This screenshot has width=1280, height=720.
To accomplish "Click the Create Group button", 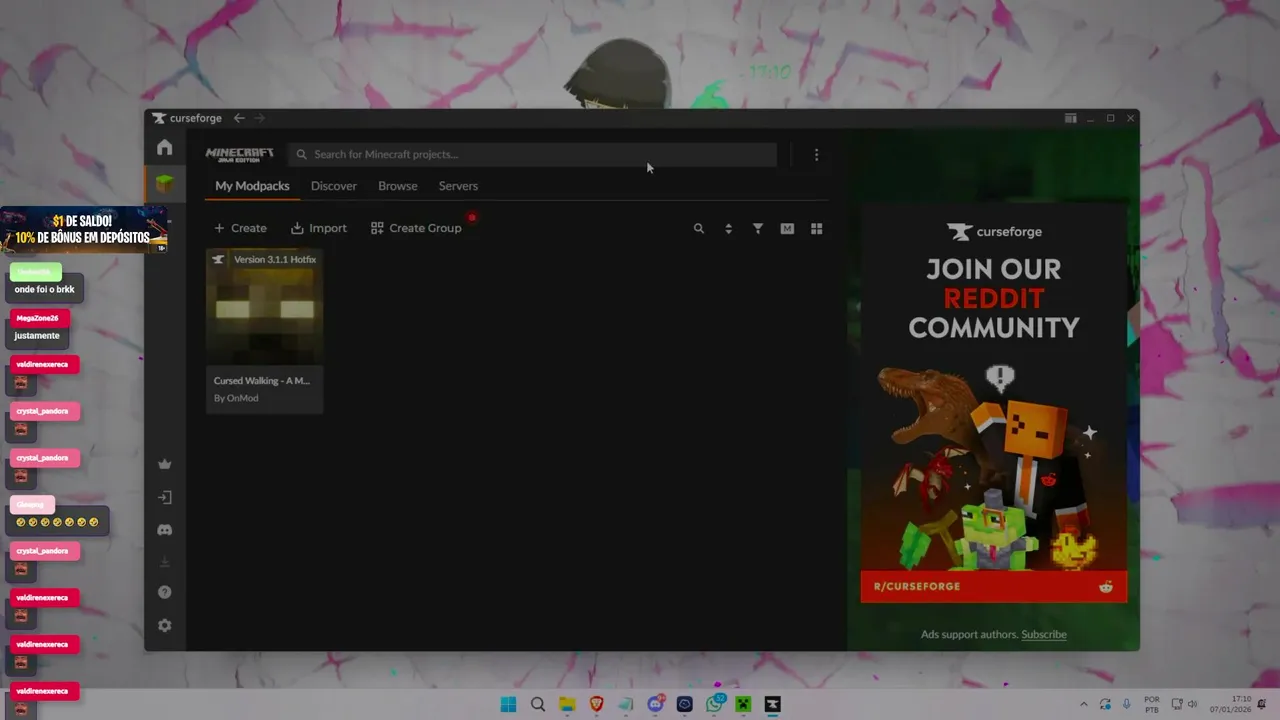I will pos(416,228).
